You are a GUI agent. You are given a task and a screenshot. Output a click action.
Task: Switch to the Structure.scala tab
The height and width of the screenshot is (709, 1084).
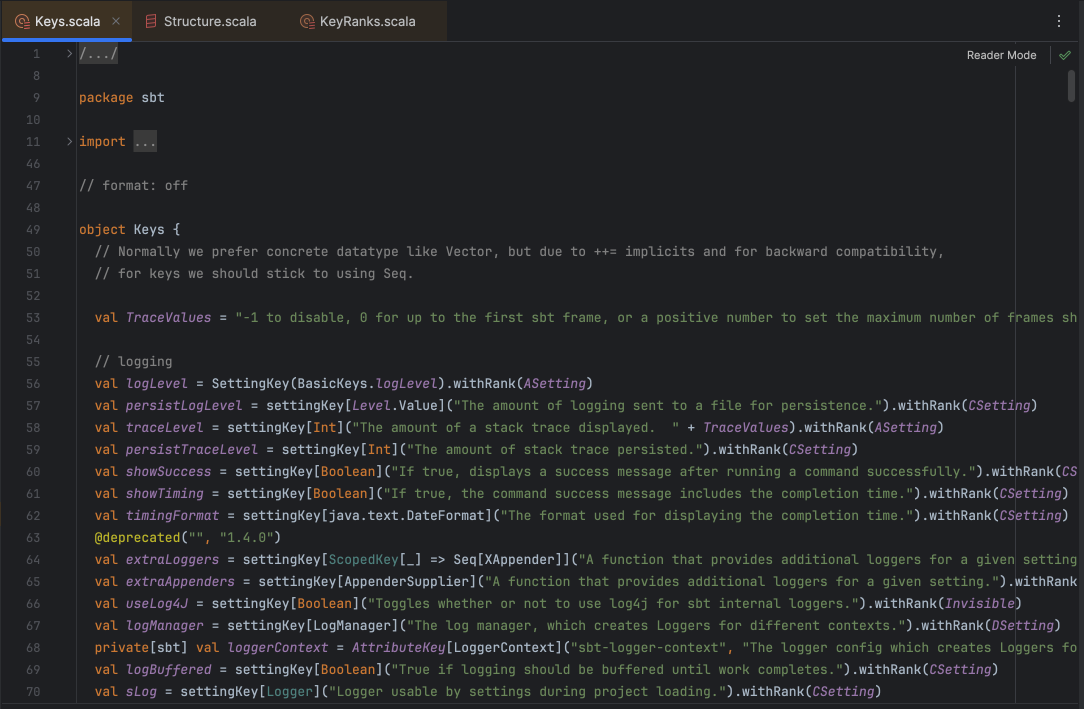point(200,21)
